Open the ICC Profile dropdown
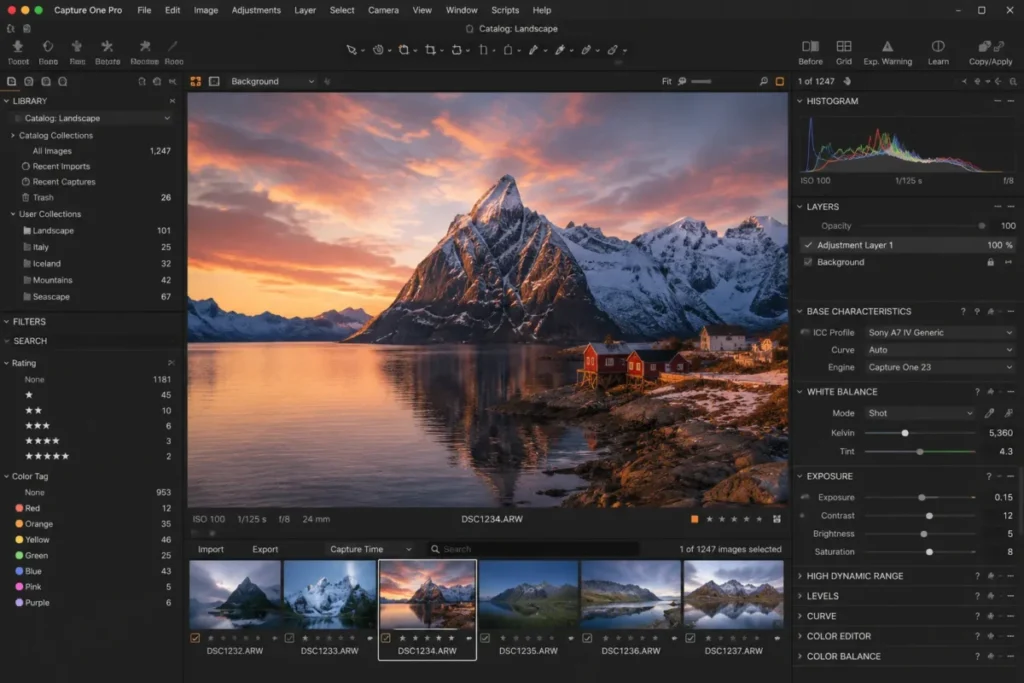The image size is (1024, 683). click(940, 332)
